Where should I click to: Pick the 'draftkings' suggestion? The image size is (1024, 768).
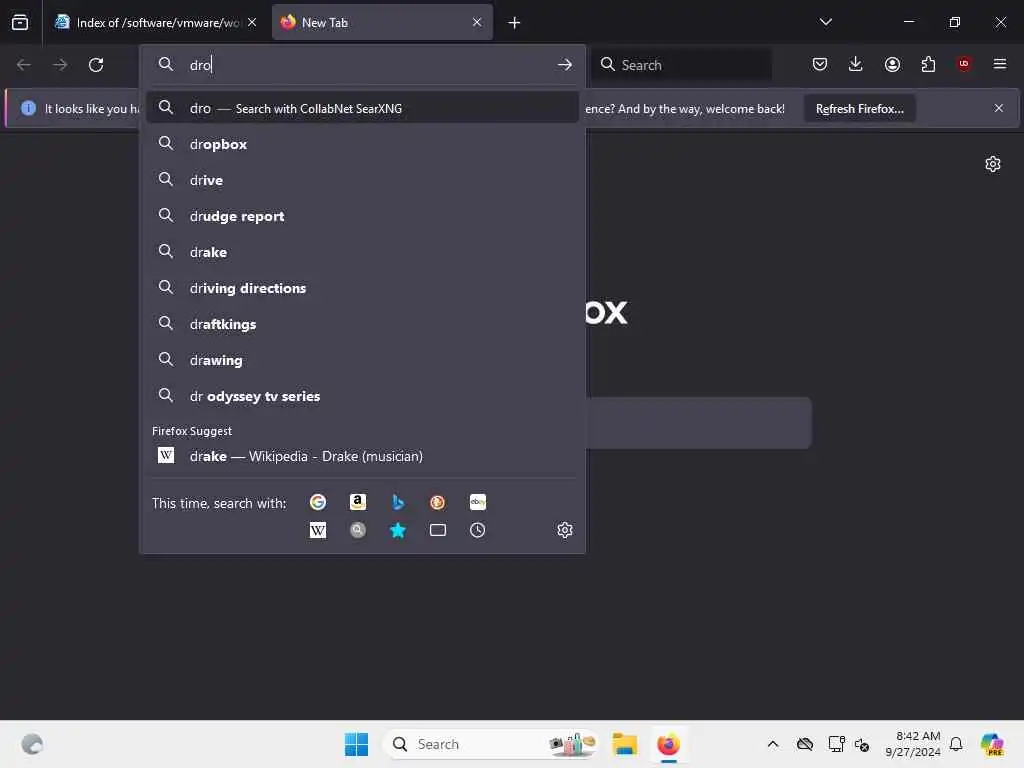point(362,323)
